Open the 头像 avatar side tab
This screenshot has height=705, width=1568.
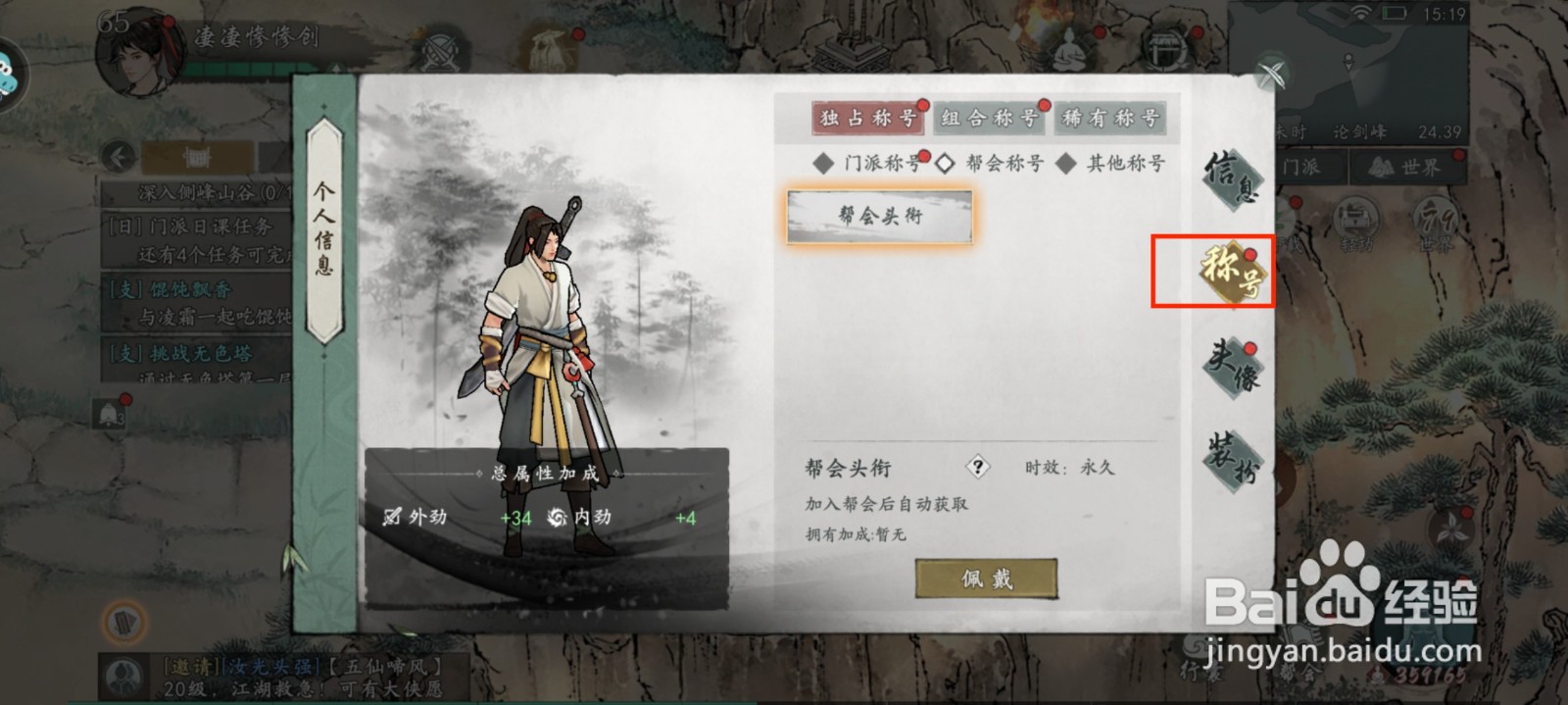1233,366
